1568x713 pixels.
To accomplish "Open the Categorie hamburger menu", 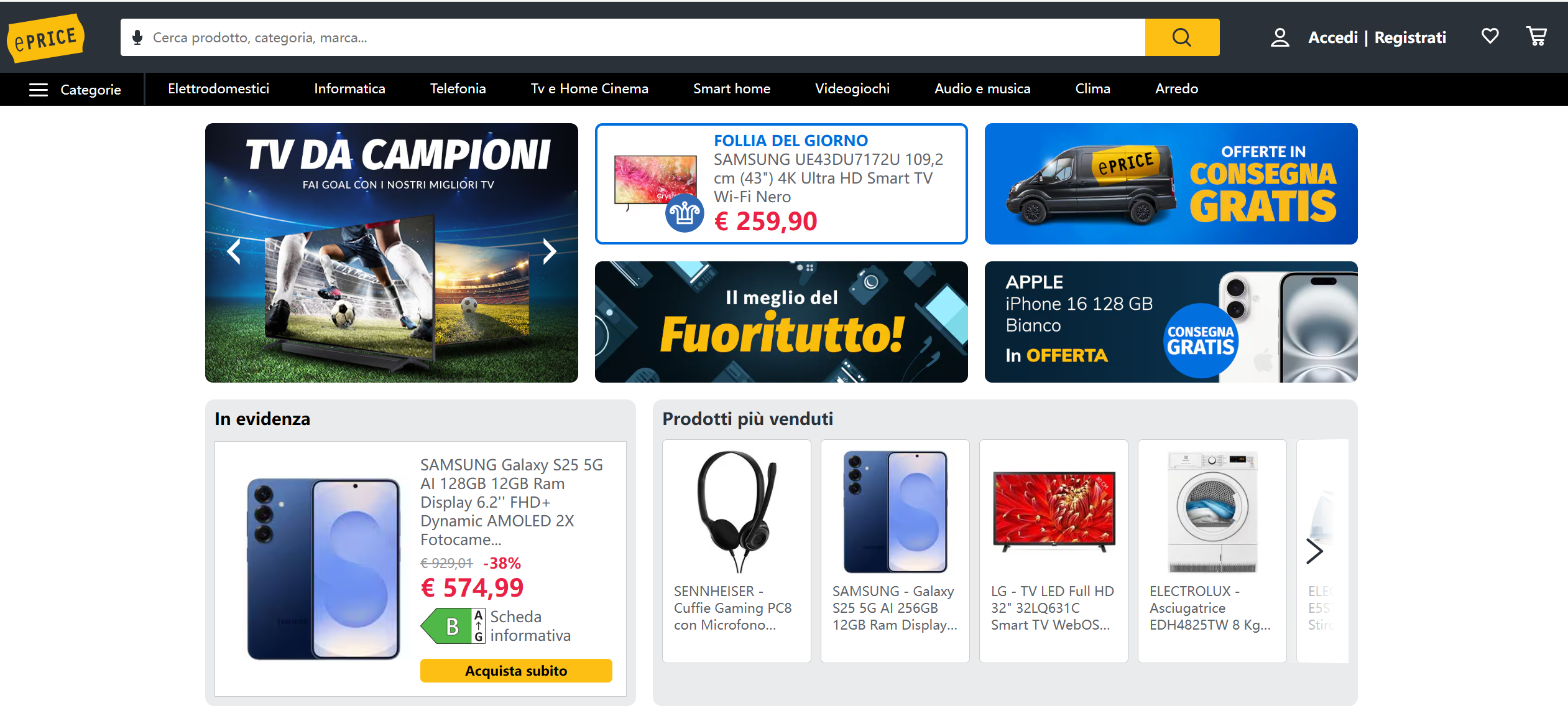I will coord(75,89).
